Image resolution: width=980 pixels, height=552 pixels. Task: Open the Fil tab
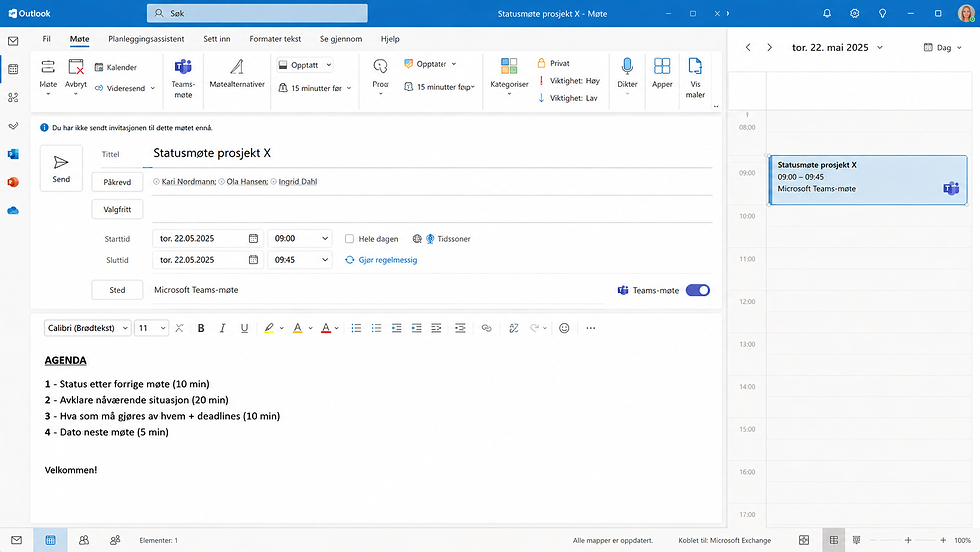46,39
